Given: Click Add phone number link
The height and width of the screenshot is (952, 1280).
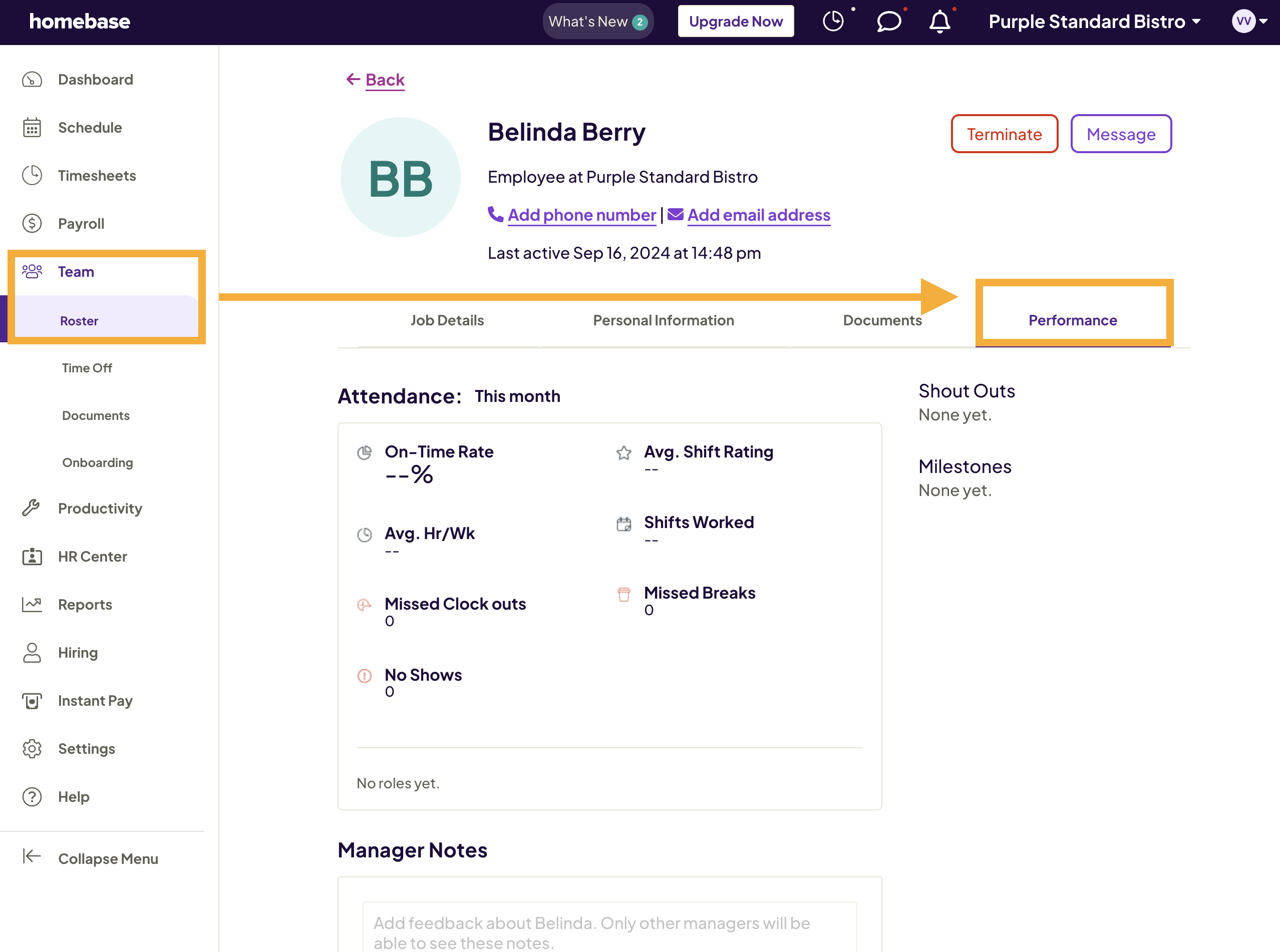Looking at the screenshot, I should [582, 215].
